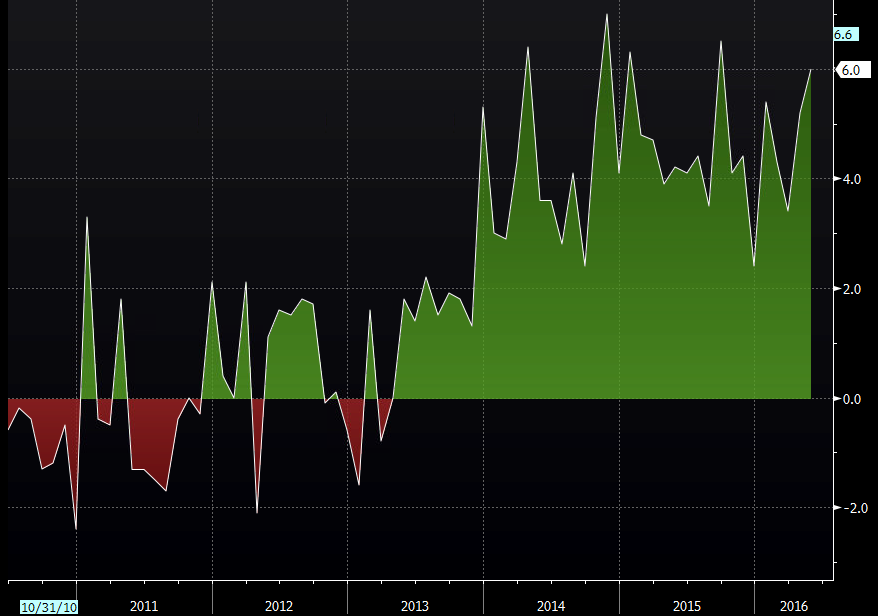Click the 10/31/10 start date label
Image resolution: width=878 pixels, height=616 pixels.
pos(49,607)
